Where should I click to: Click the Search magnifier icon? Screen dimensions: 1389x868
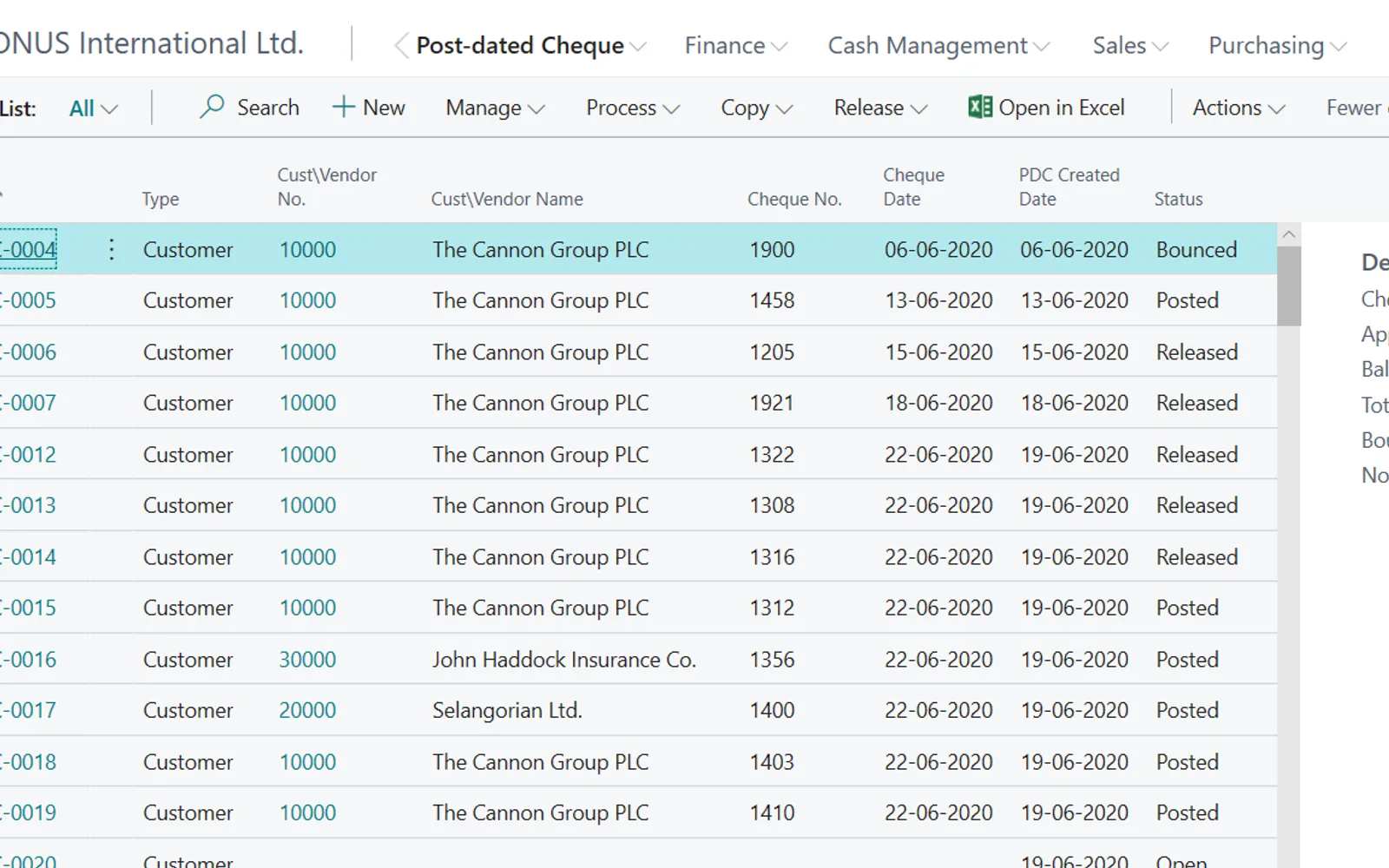click(212, 107)
